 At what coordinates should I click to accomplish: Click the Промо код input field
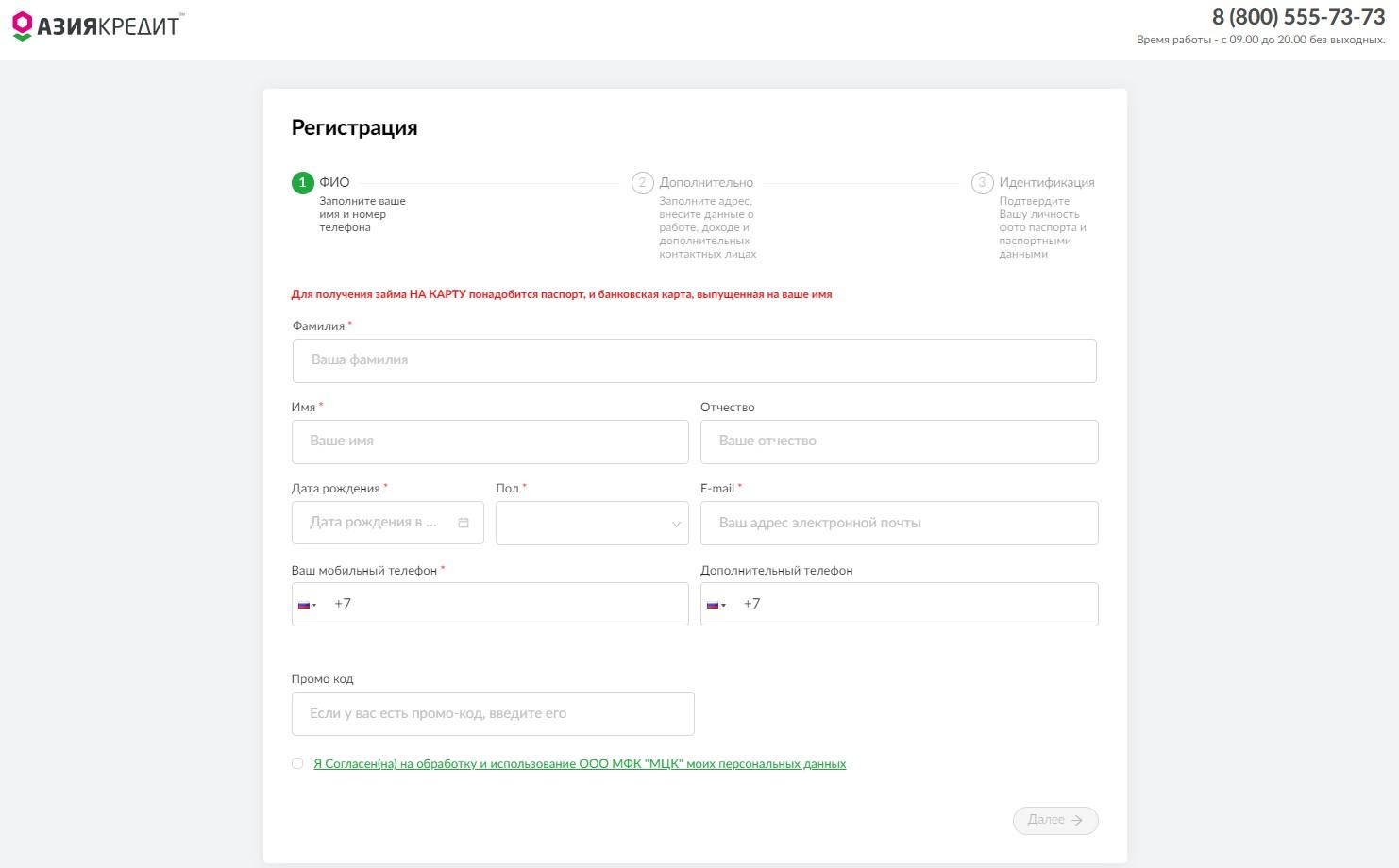tap(493, 714)
